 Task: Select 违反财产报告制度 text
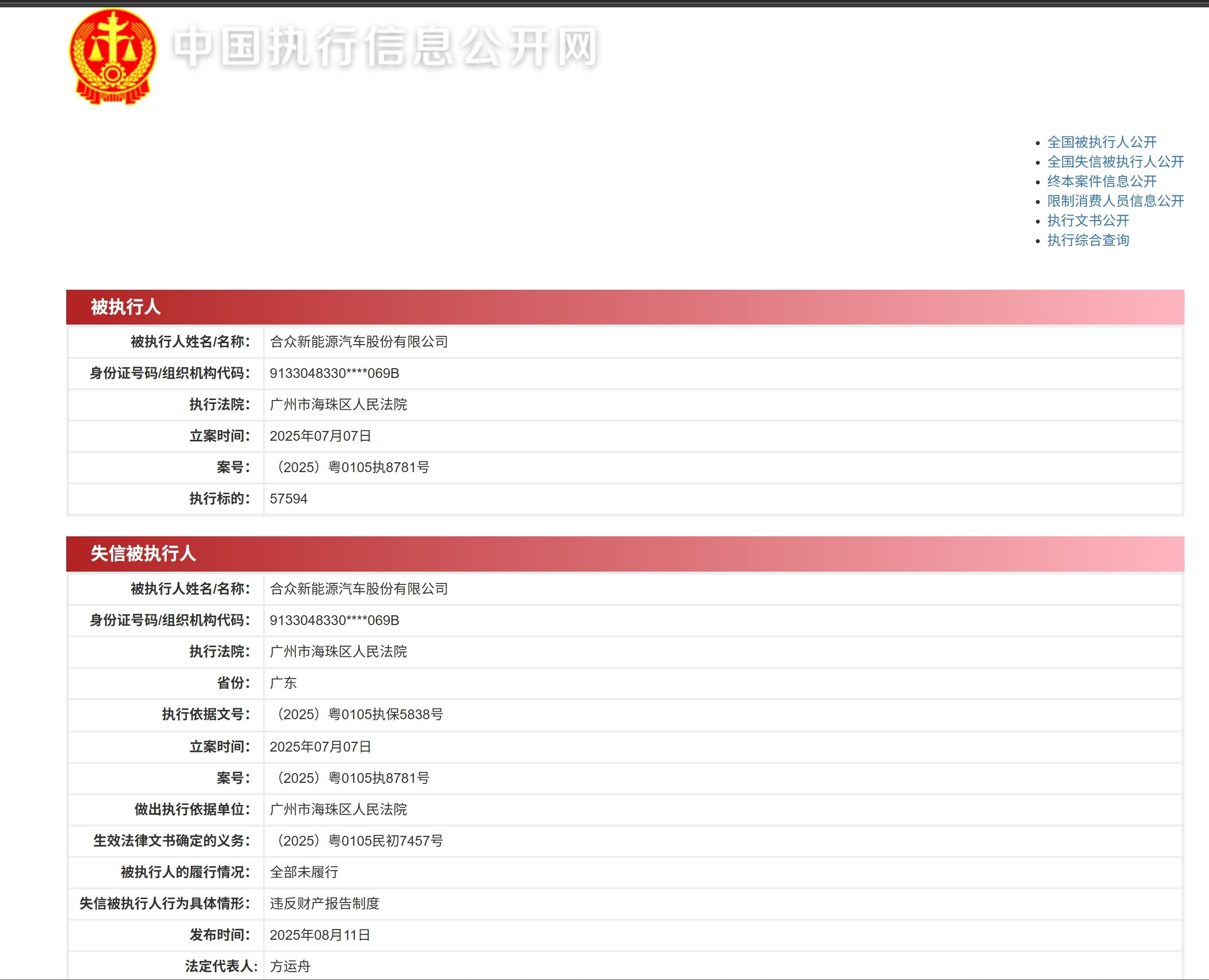click(x=324, y=903)
